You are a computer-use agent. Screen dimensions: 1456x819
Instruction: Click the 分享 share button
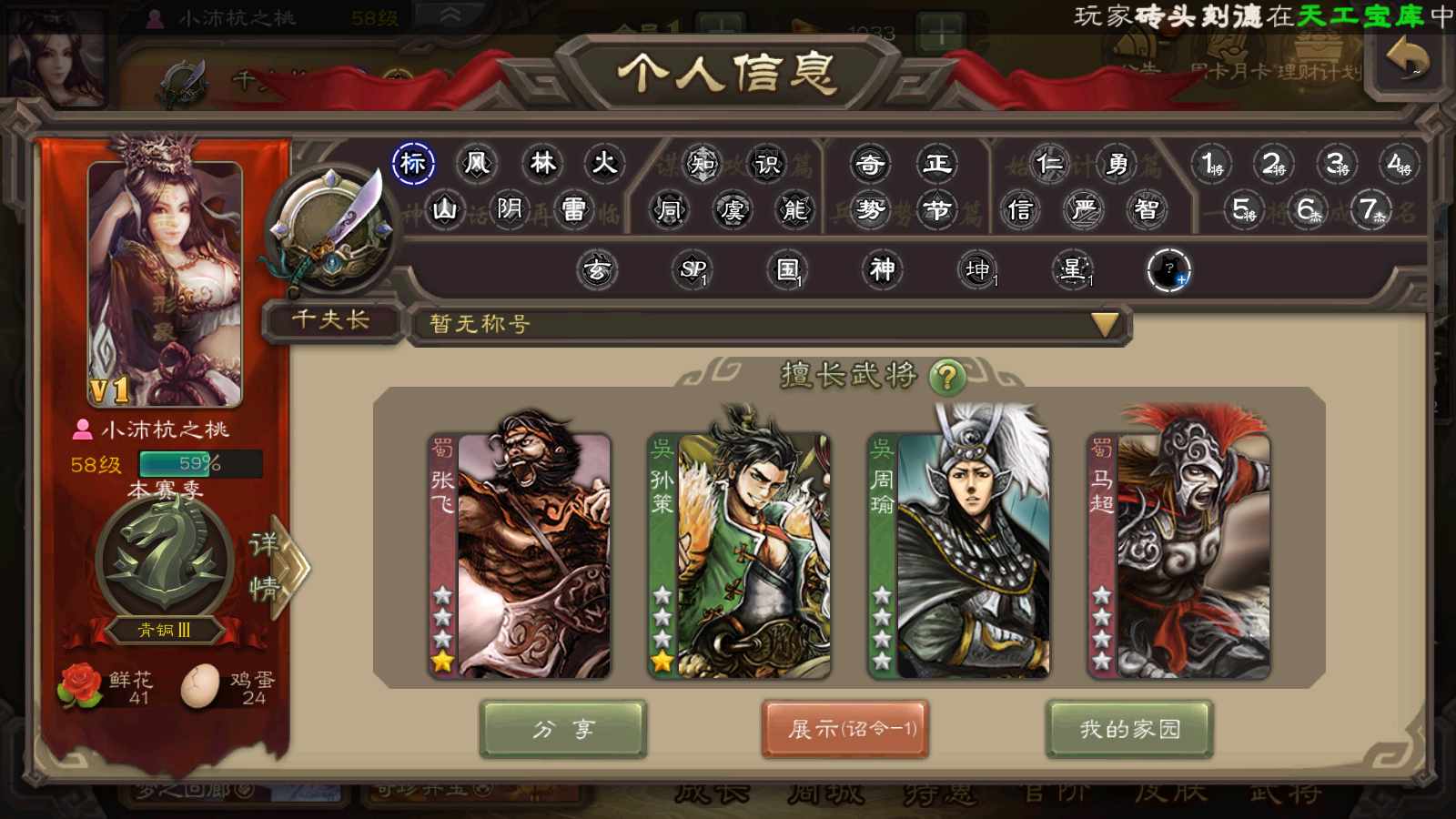pos(563,729)
